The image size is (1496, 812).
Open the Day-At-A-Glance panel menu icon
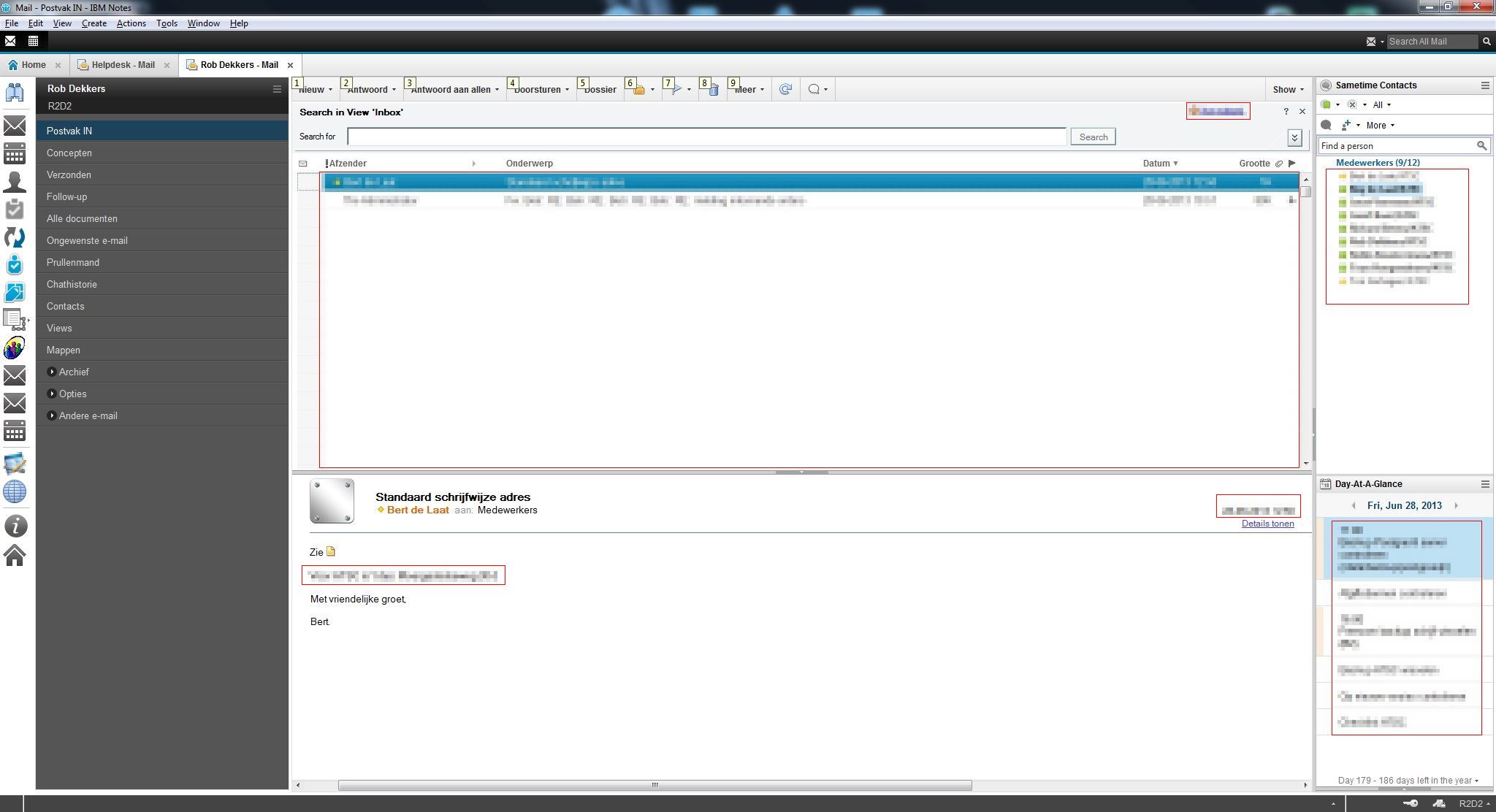1485,484
